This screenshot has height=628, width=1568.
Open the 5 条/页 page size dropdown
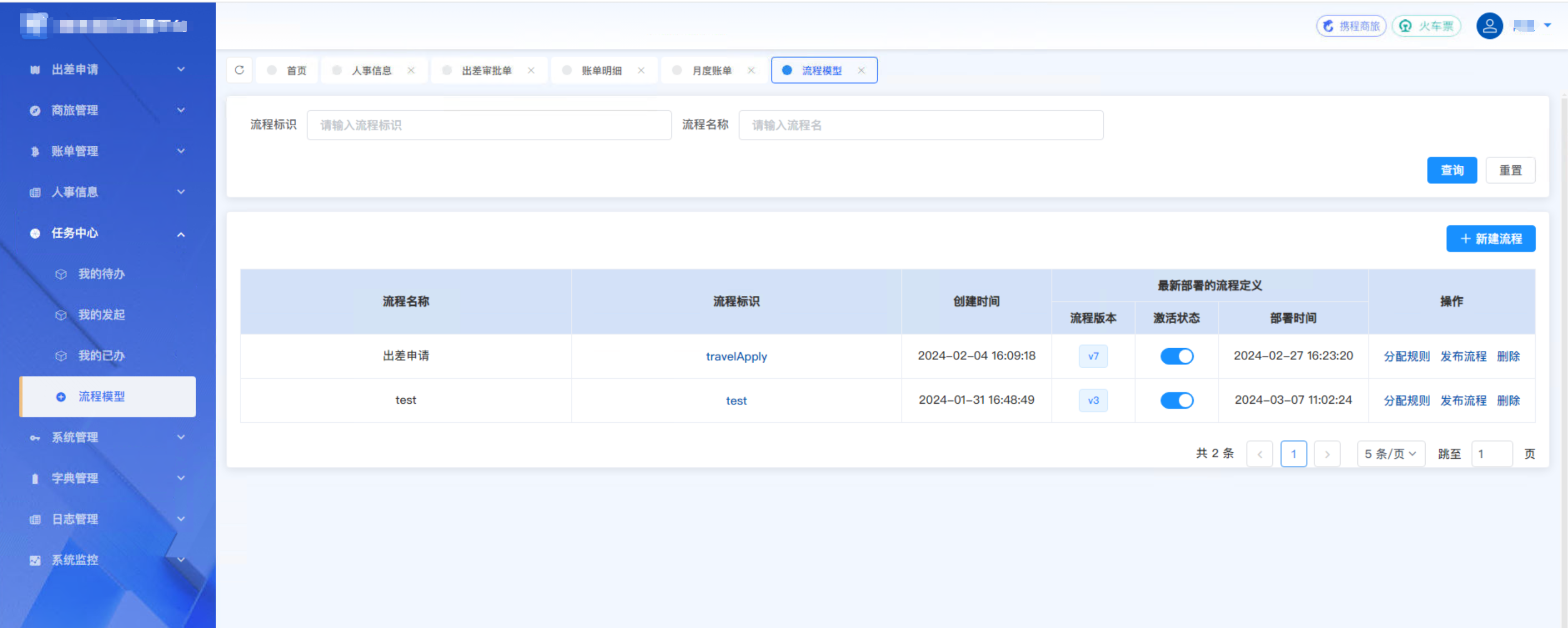click(x=1391, y=454)
